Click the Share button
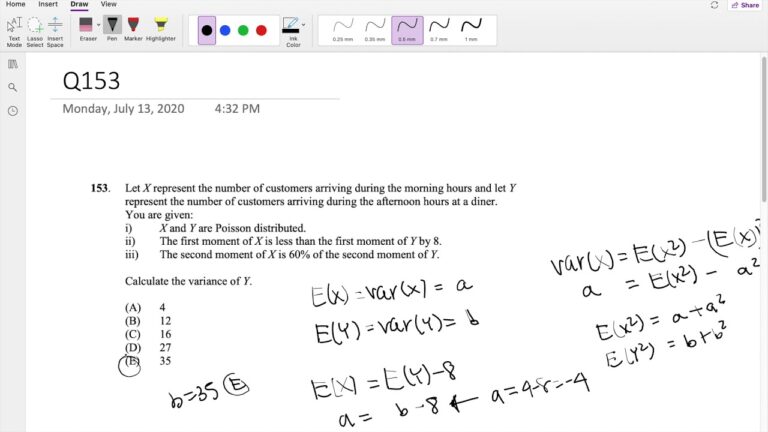 coord(745,5)
